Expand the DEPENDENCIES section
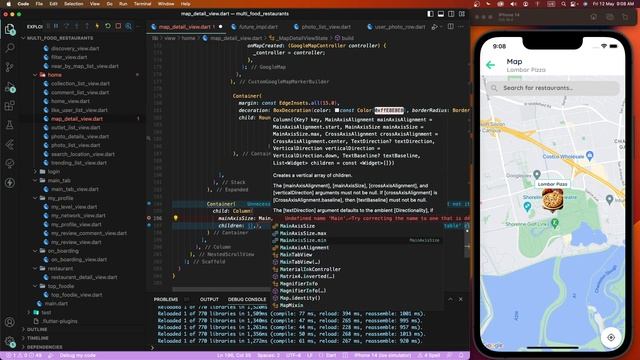The width and height of the screenshot is (640, 360). point(44,347)
